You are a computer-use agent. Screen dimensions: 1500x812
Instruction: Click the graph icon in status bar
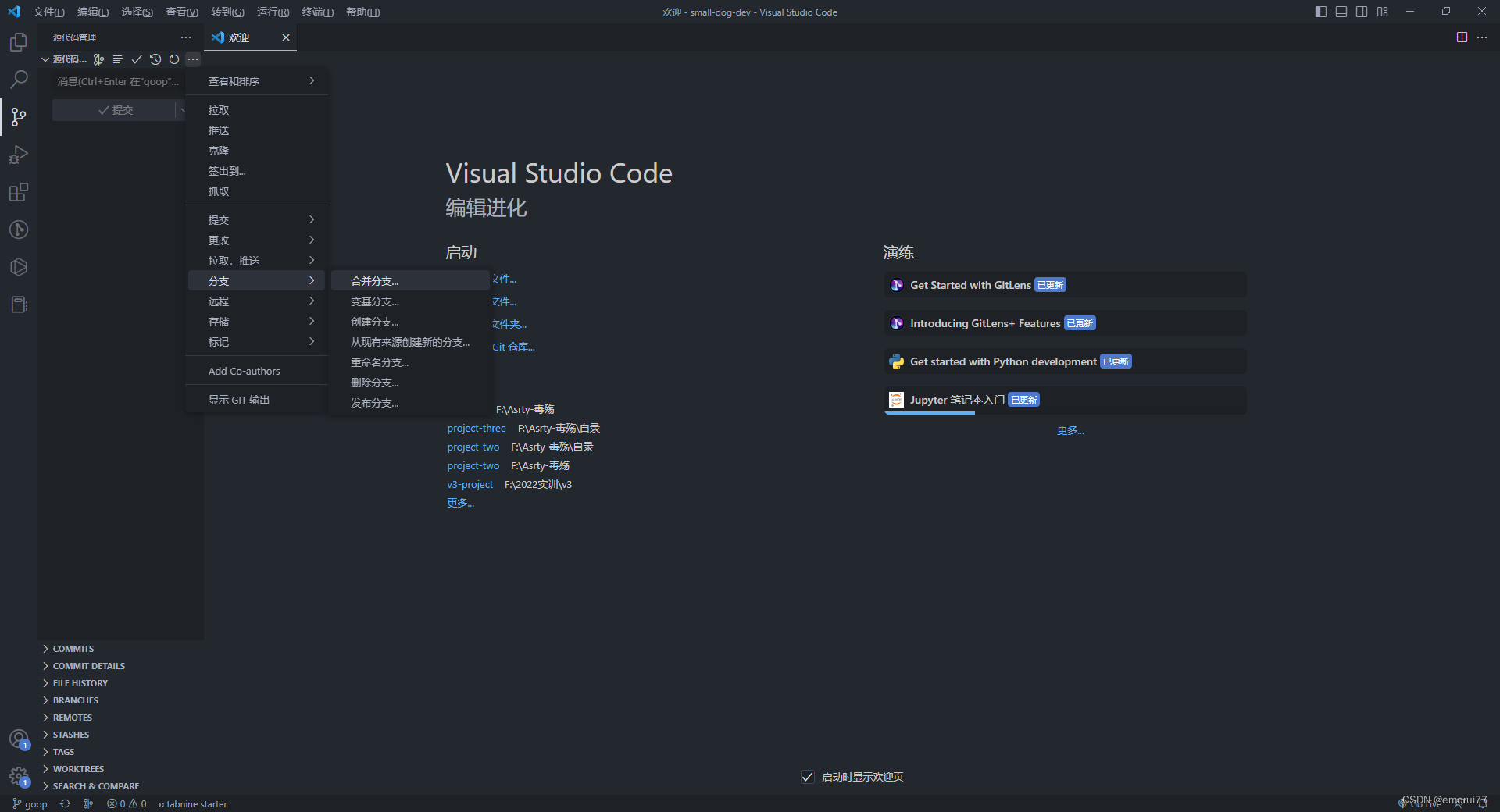point(88,804)
